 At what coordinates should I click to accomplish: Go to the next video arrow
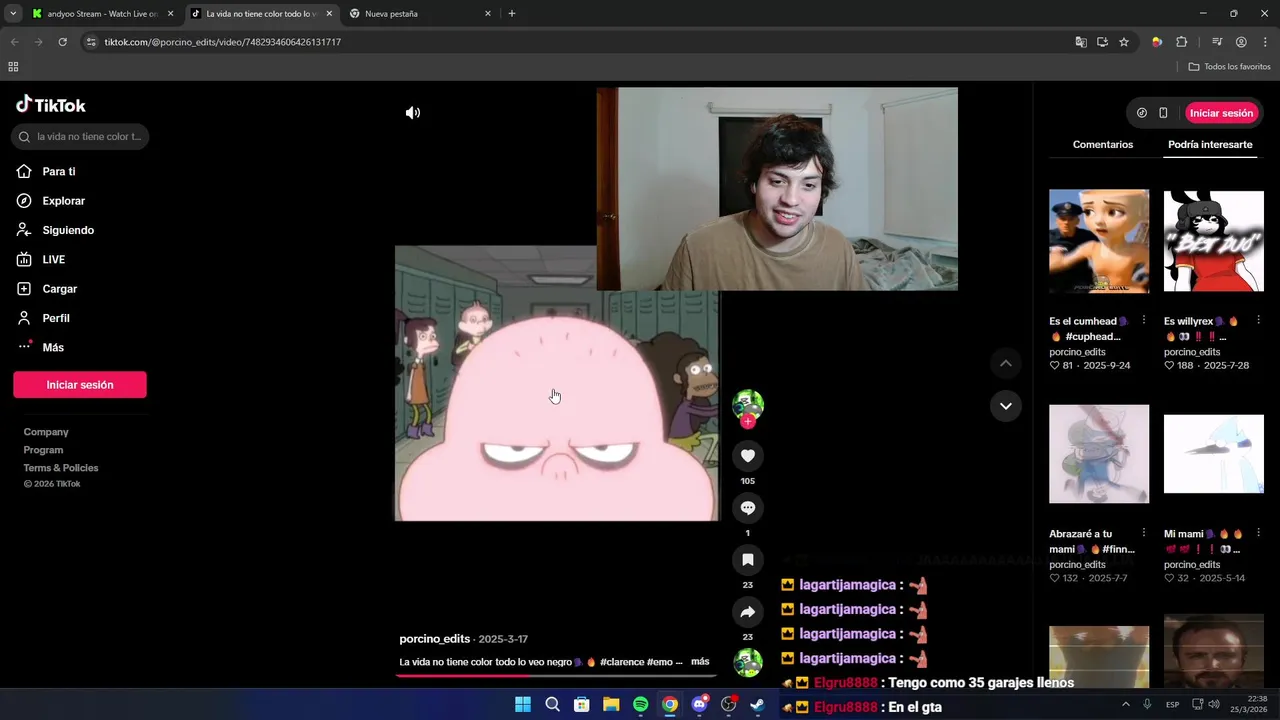[1006, 406]
